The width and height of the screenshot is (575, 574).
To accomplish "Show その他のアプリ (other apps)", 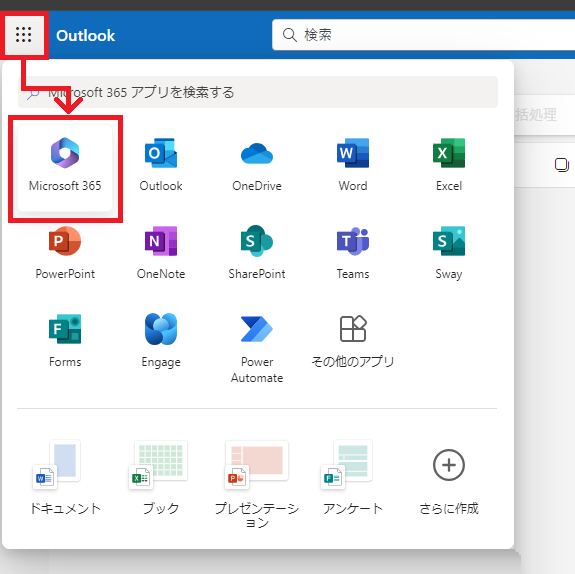I will point(353,341).
